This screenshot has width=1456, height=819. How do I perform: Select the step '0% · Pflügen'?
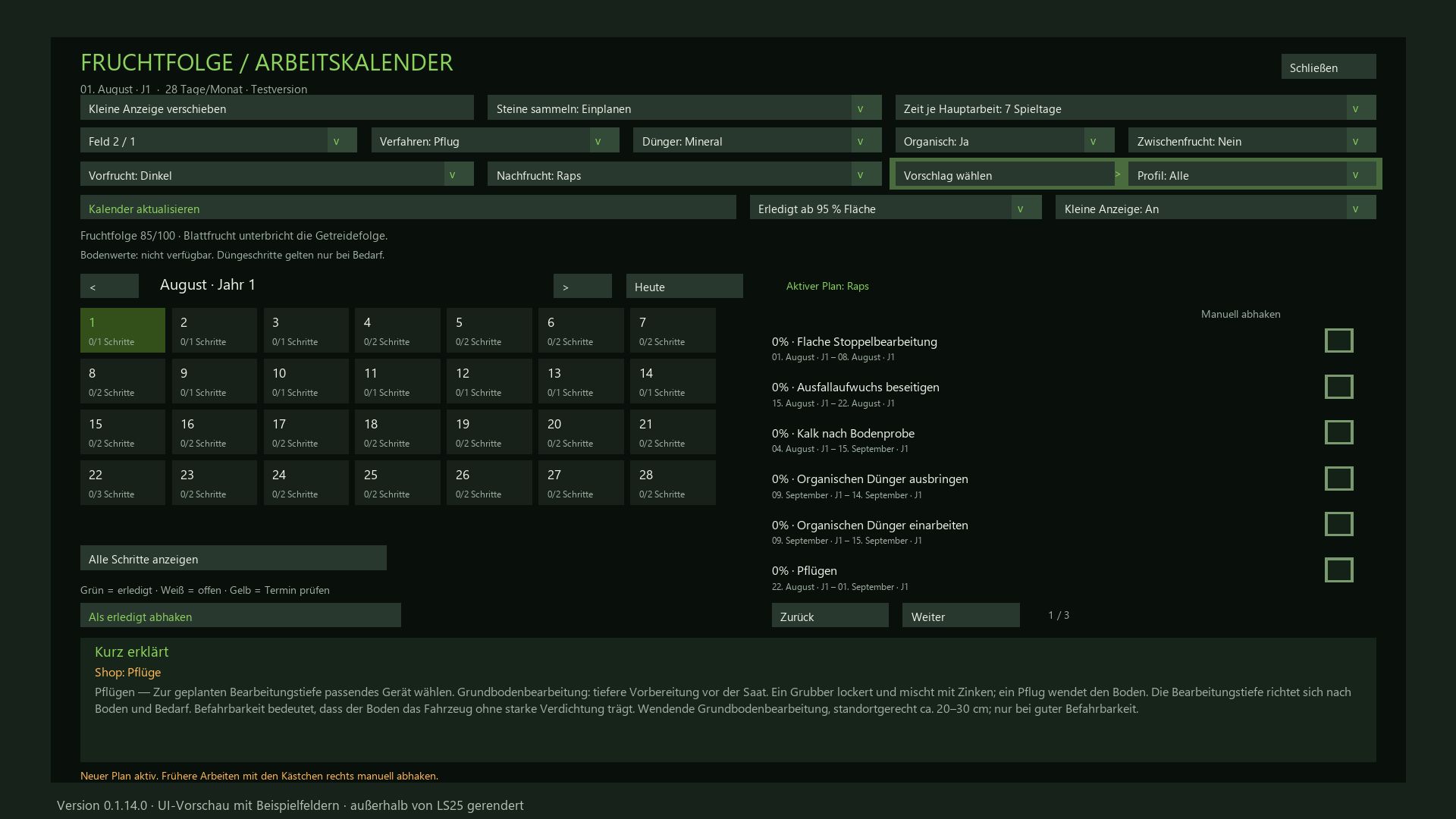(x=805, y=570)
